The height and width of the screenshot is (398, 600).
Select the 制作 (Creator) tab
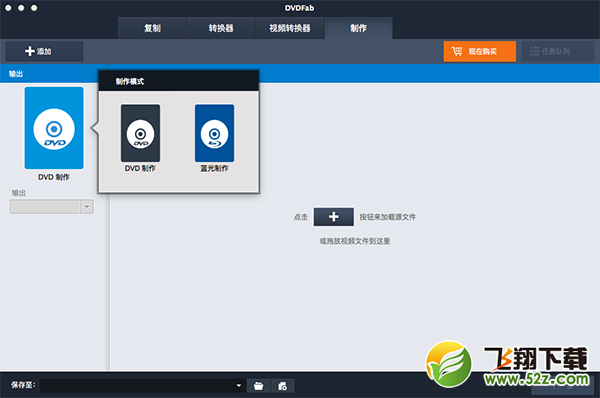[359, 28]
